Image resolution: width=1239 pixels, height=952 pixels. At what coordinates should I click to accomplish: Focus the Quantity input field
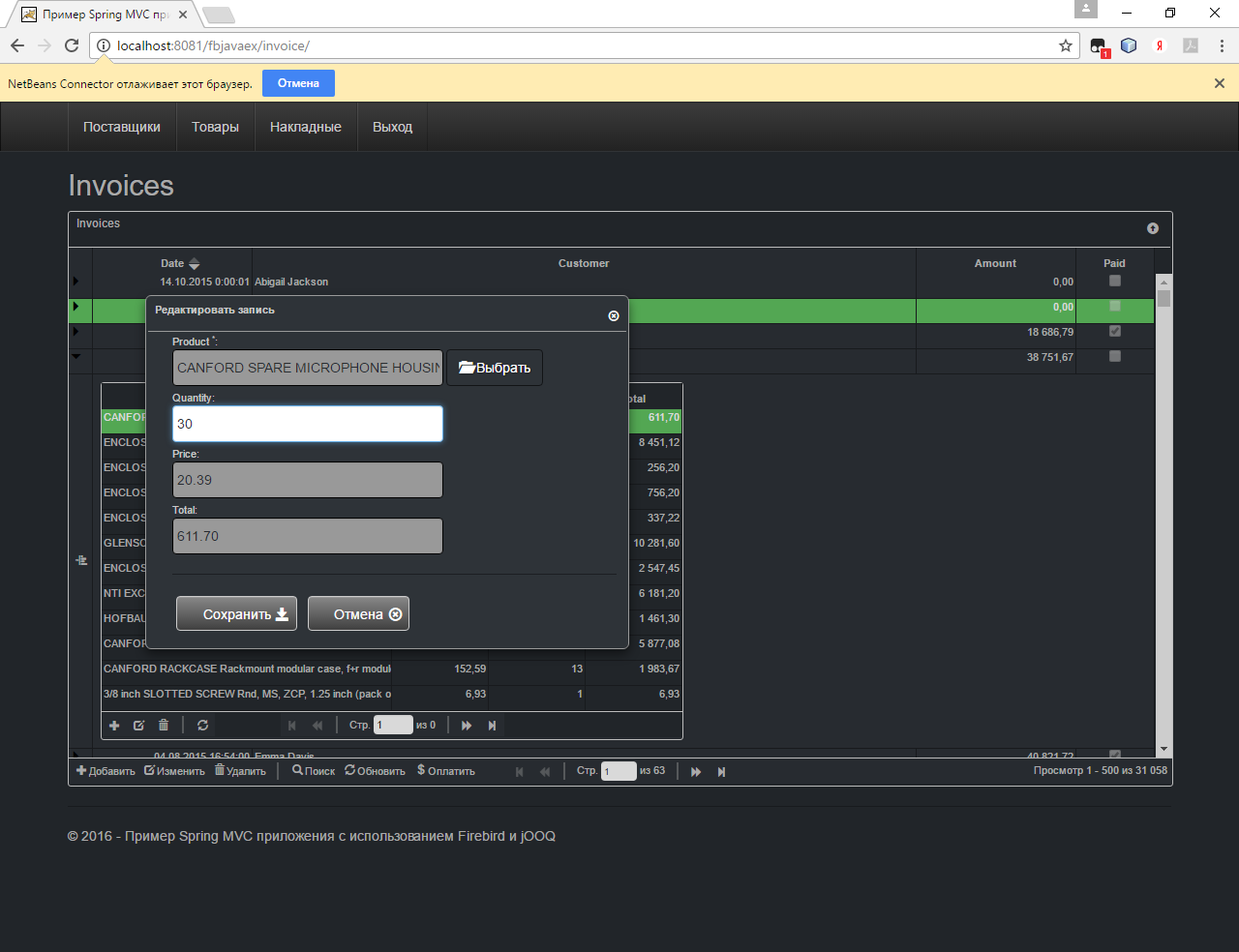click(x=308, y=424)
